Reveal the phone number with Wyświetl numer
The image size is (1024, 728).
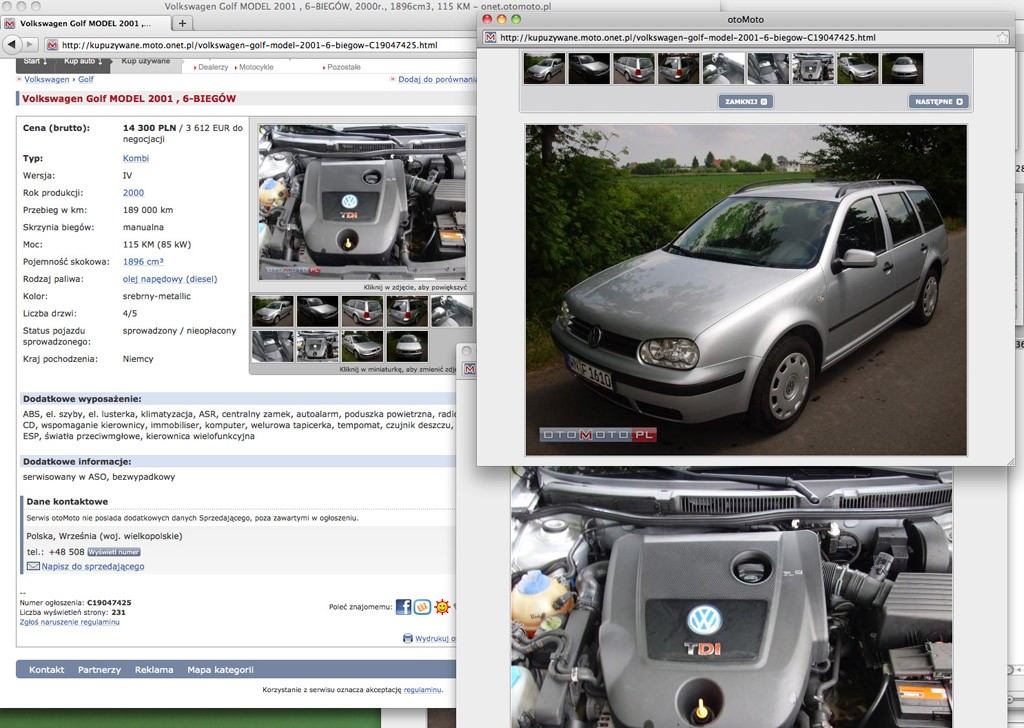pos(114,552)
